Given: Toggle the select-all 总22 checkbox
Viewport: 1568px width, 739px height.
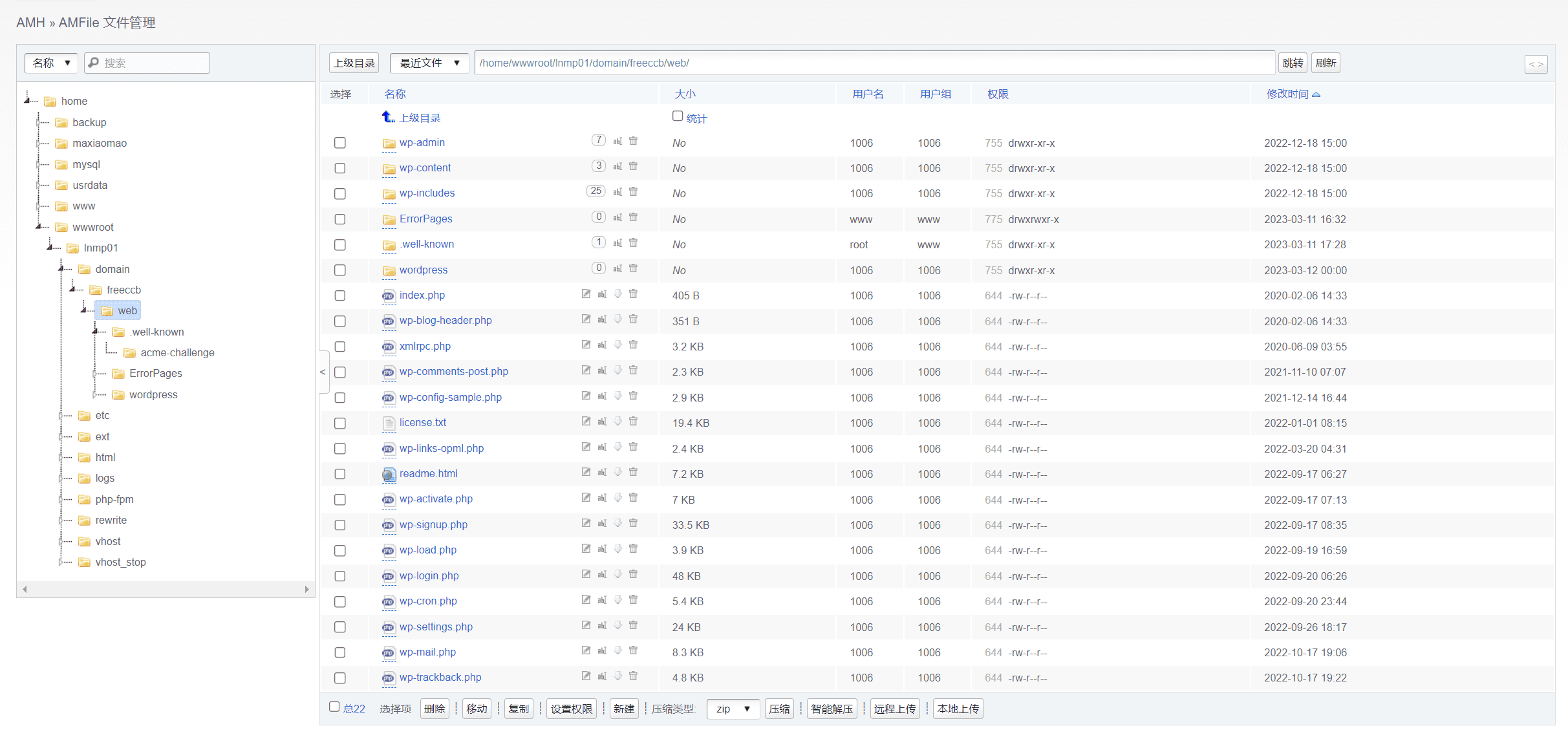Looking at the screenshot, I should (334, 707).
